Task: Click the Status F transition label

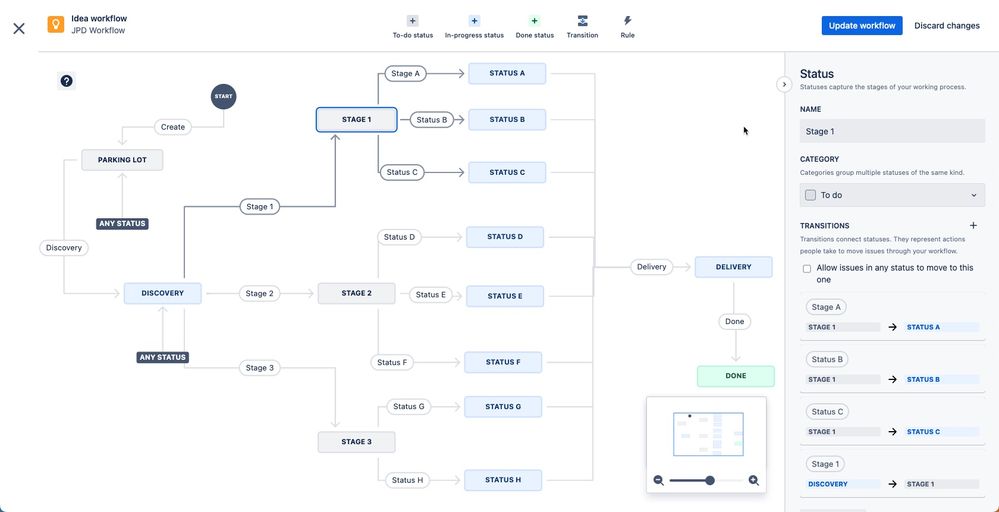Action: tap(392, 362)
